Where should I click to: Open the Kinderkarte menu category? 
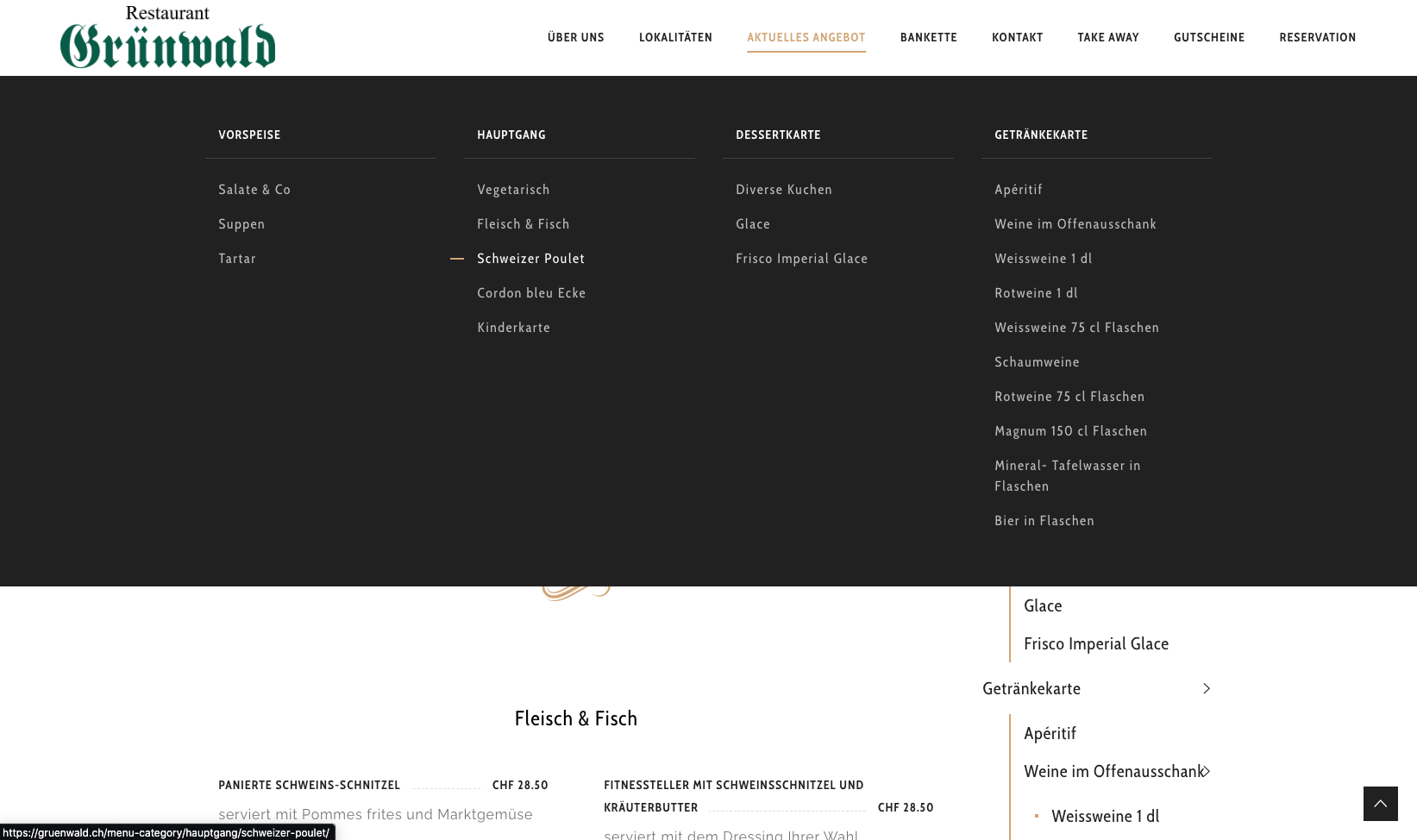pos(513,328)
